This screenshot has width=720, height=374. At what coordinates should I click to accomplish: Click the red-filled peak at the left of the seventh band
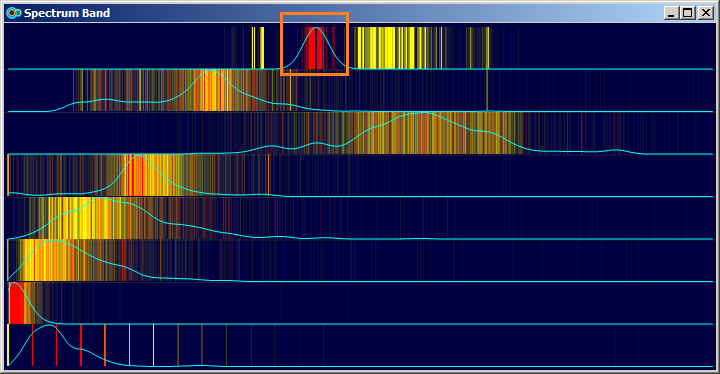click(x=17, y=304)
